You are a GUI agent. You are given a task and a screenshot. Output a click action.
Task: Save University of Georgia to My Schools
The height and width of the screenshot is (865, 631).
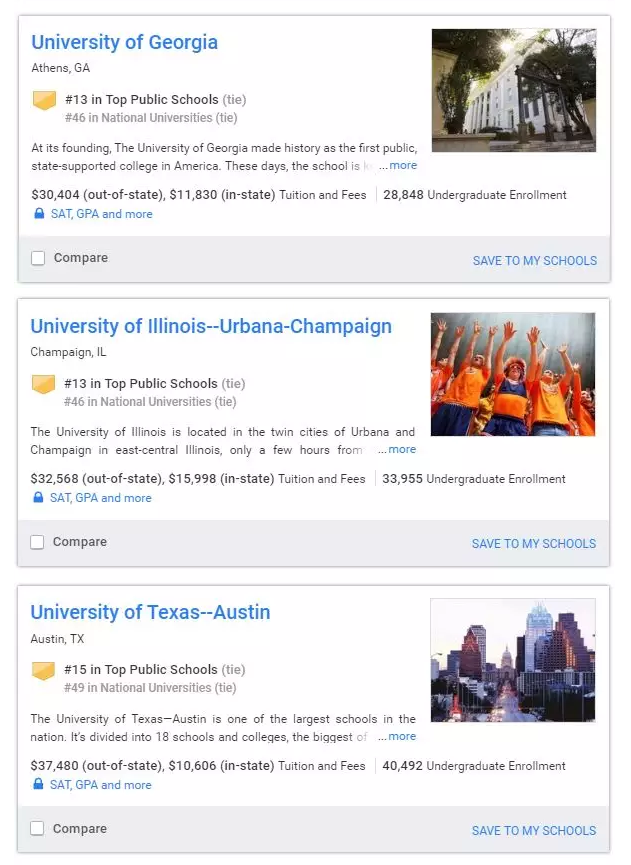[x=534, y=260]
